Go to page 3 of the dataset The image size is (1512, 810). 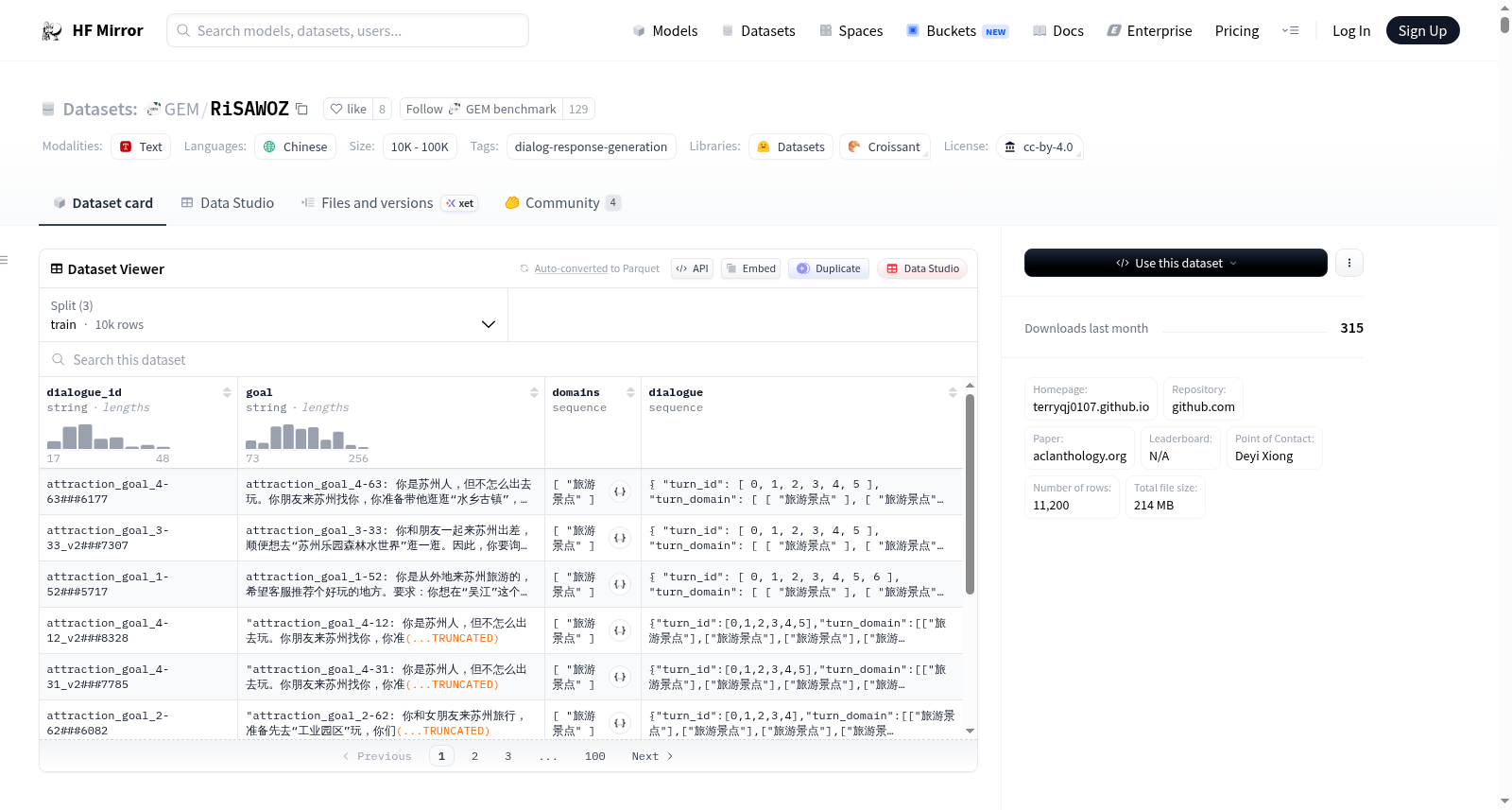(x=508, y=756)
